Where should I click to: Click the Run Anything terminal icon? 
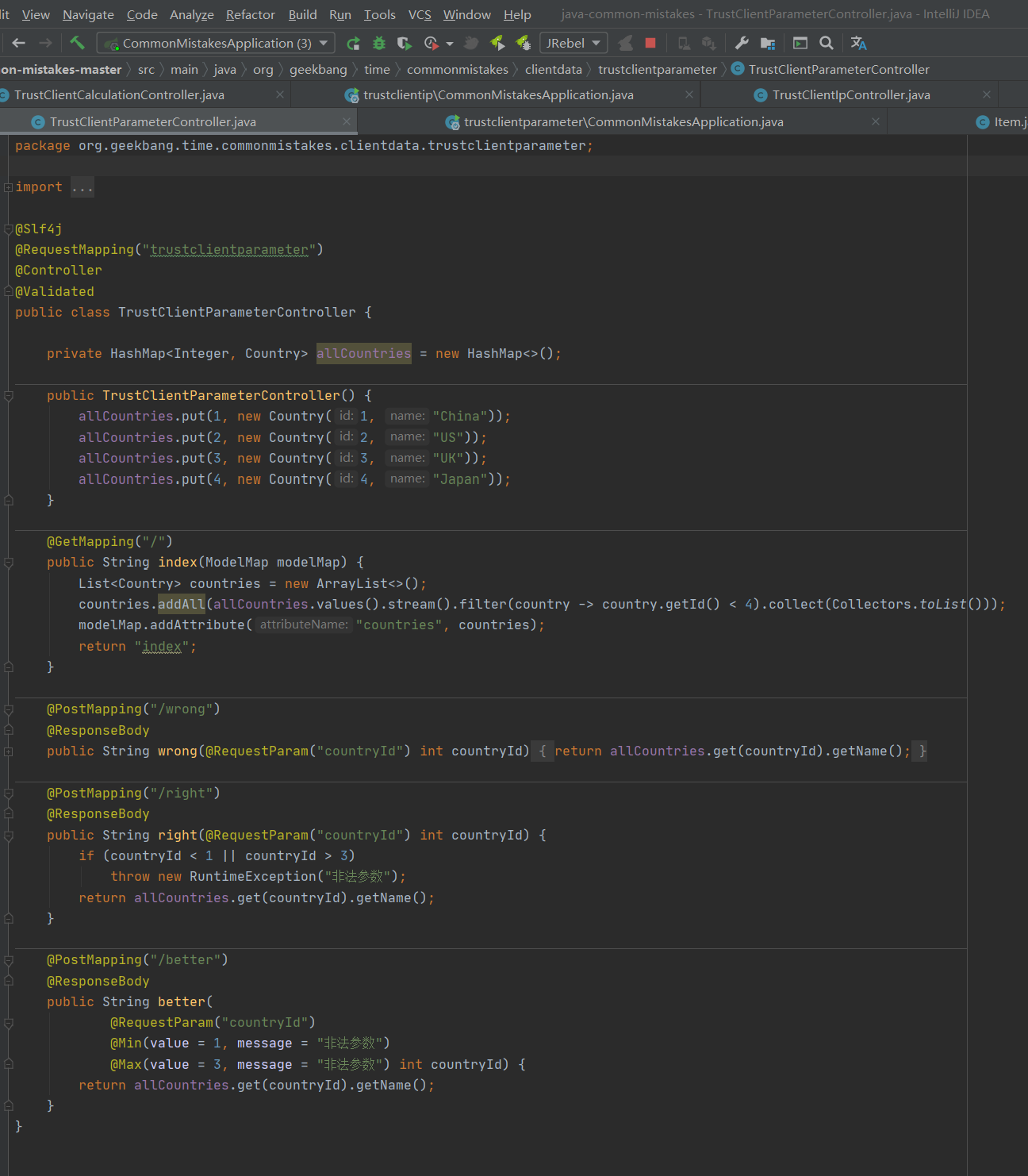pos(800,43)
